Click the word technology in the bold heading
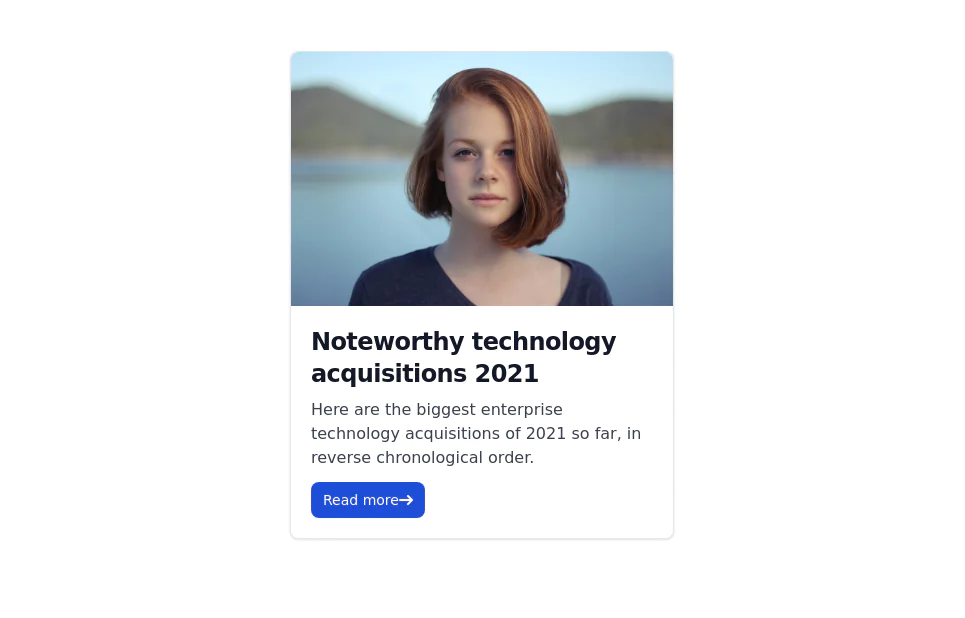This screenshot has width=965, height=618. 544,343
